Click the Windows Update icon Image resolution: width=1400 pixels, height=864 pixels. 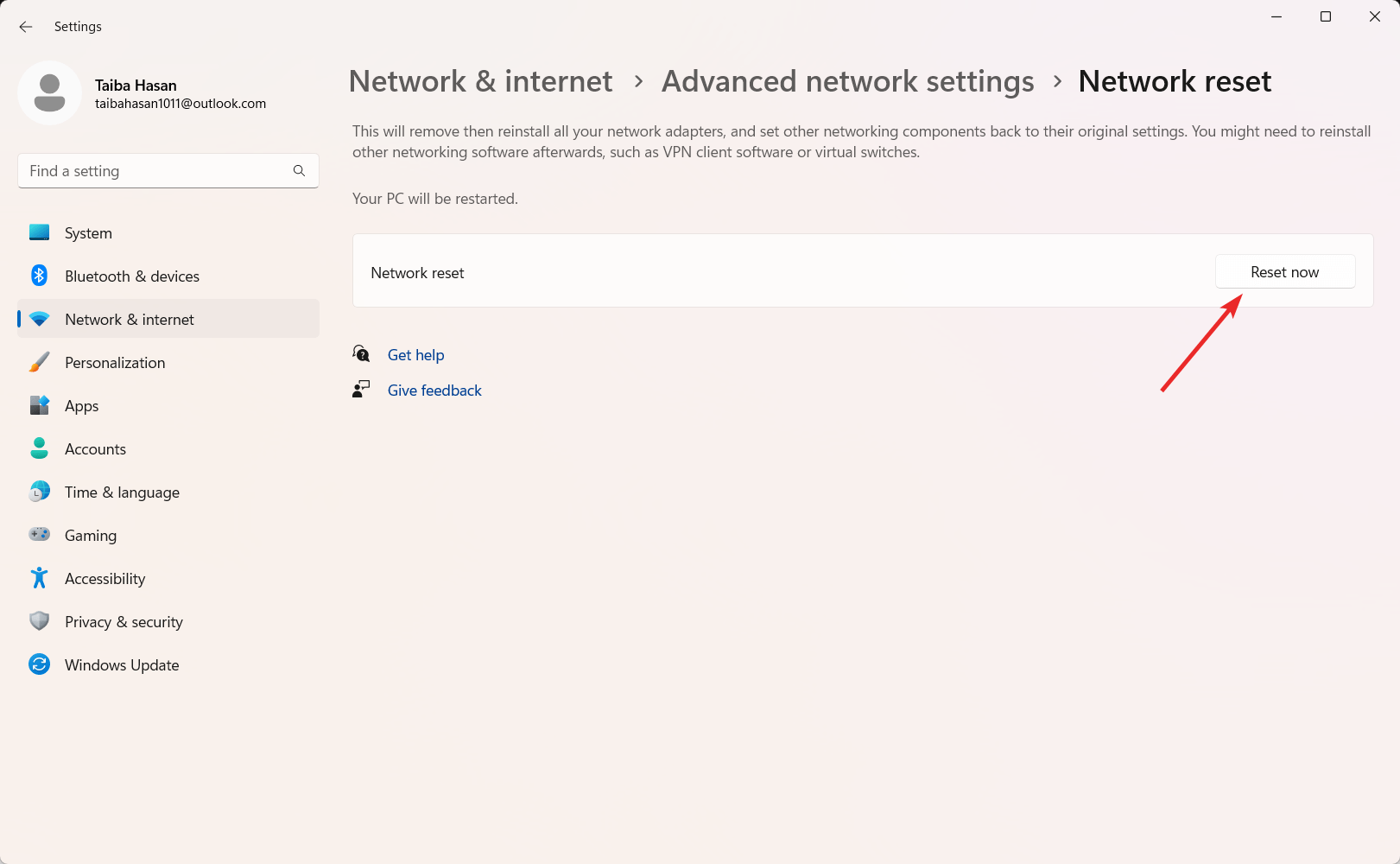[40, 664]
